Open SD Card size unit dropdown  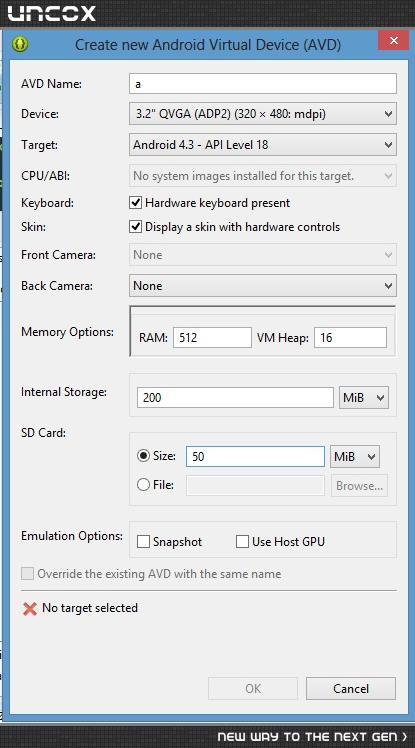[355, 457]
